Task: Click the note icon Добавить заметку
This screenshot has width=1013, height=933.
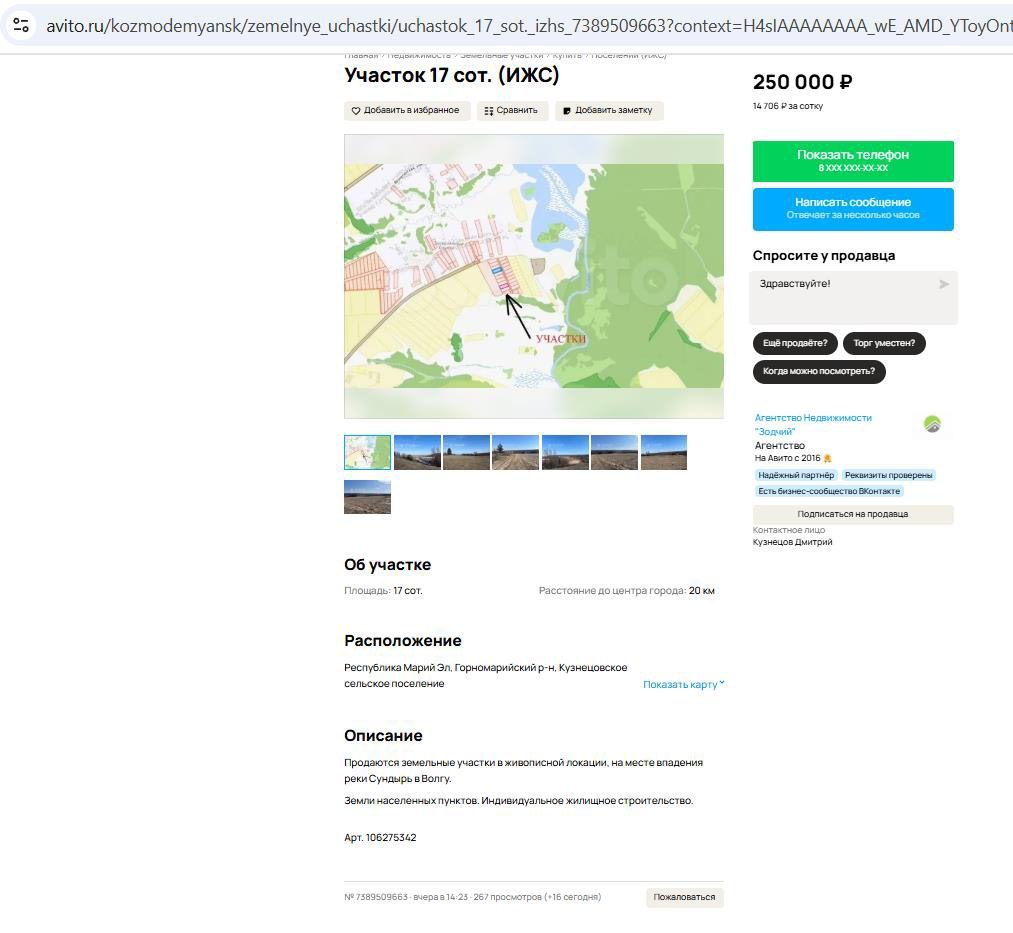Action: click(567, 110)
